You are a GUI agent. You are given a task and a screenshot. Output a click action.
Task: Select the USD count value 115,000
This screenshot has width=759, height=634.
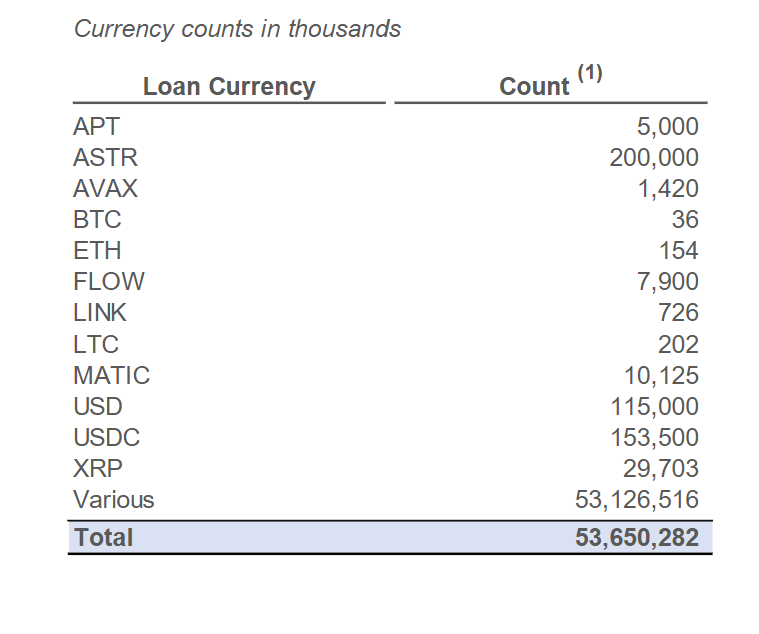coord(654,407)
